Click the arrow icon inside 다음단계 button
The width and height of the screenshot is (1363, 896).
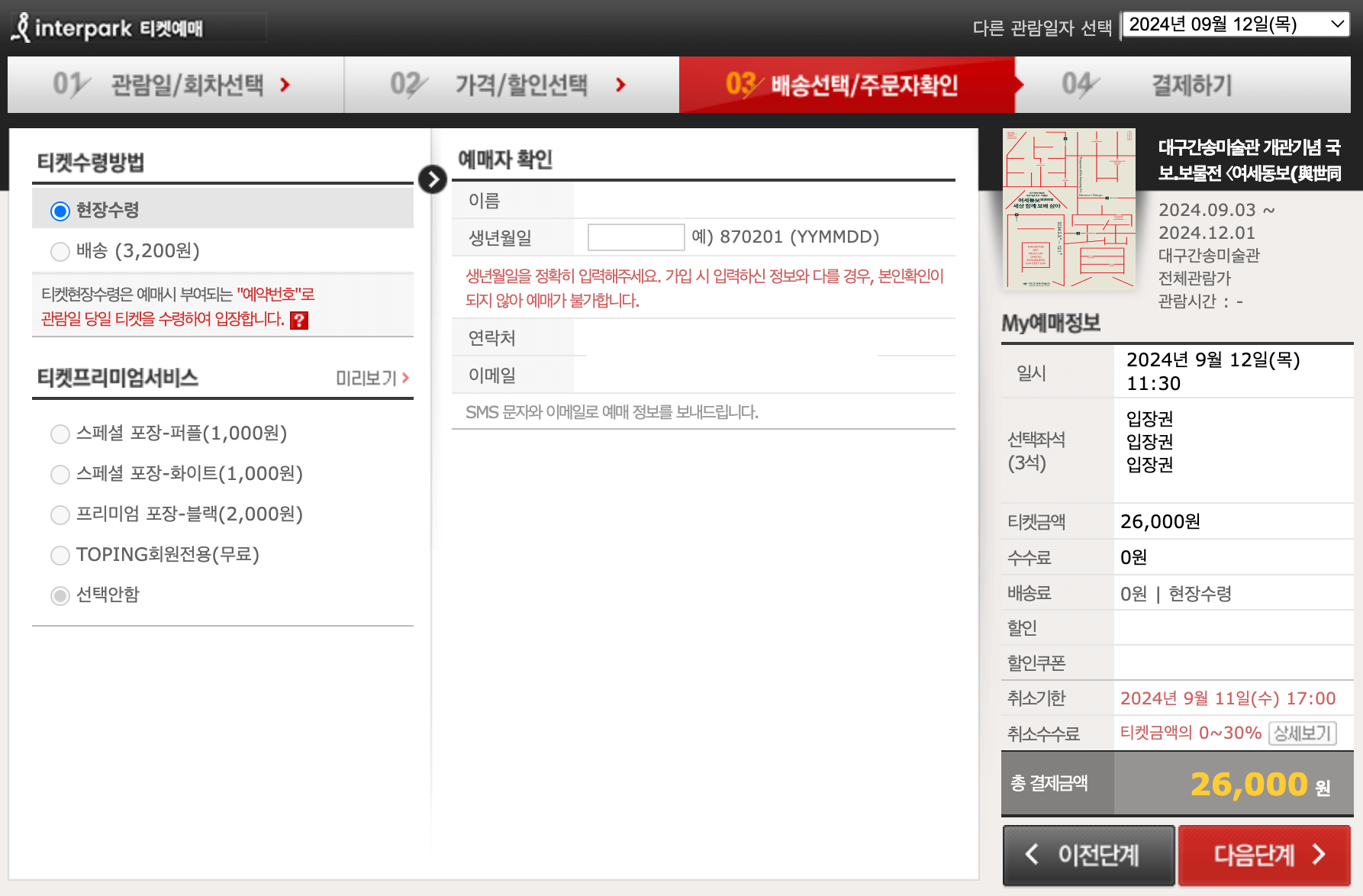coord(1319,856)
